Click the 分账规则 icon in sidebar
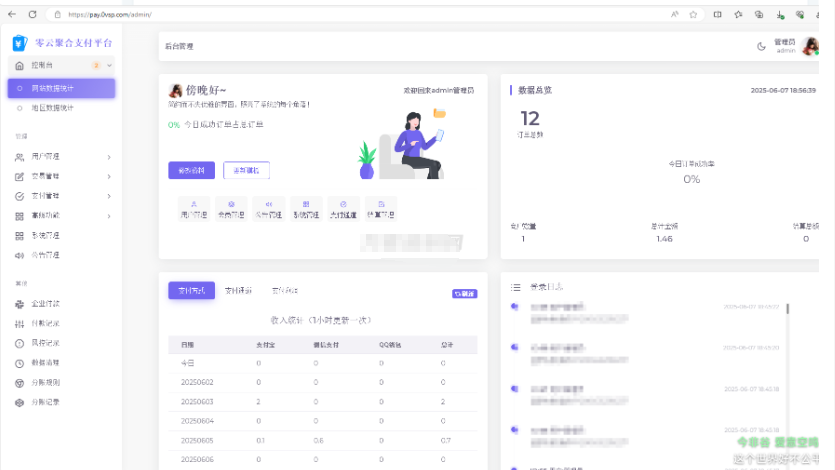 tap(20, 383)
